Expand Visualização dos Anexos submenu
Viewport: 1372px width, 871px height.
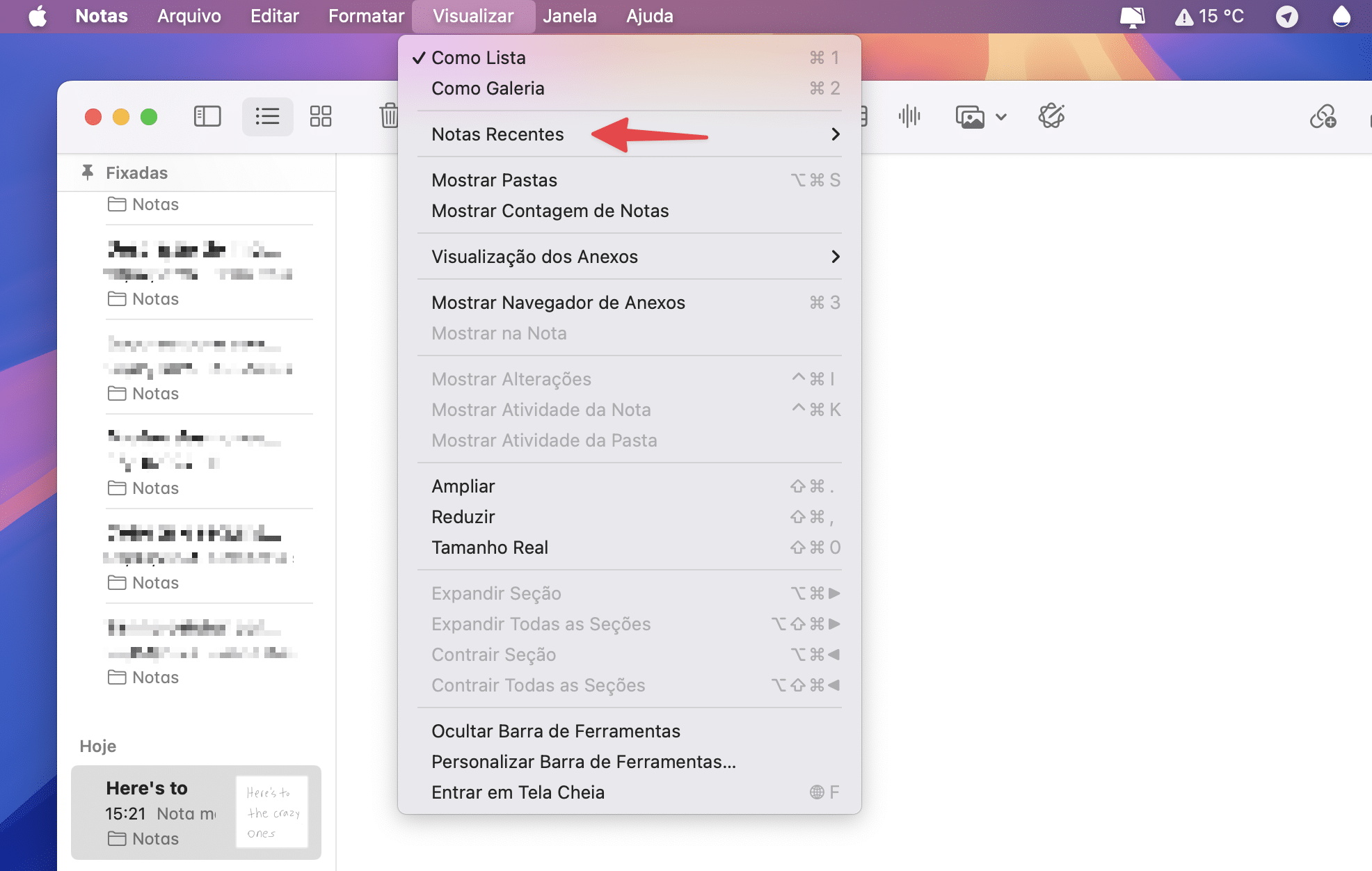click(x=630, y=257)
